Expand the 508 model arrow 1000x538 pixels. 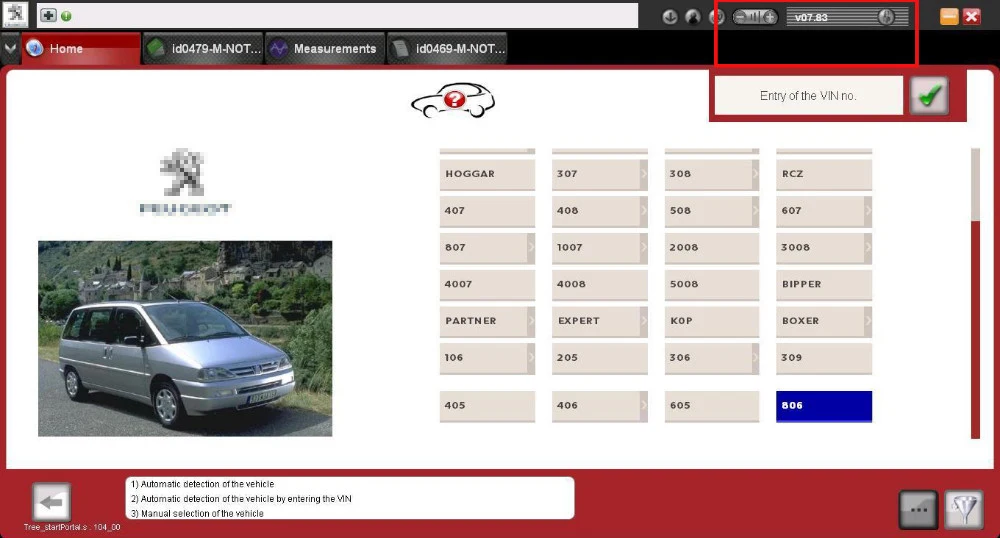[x=756, y=211]
